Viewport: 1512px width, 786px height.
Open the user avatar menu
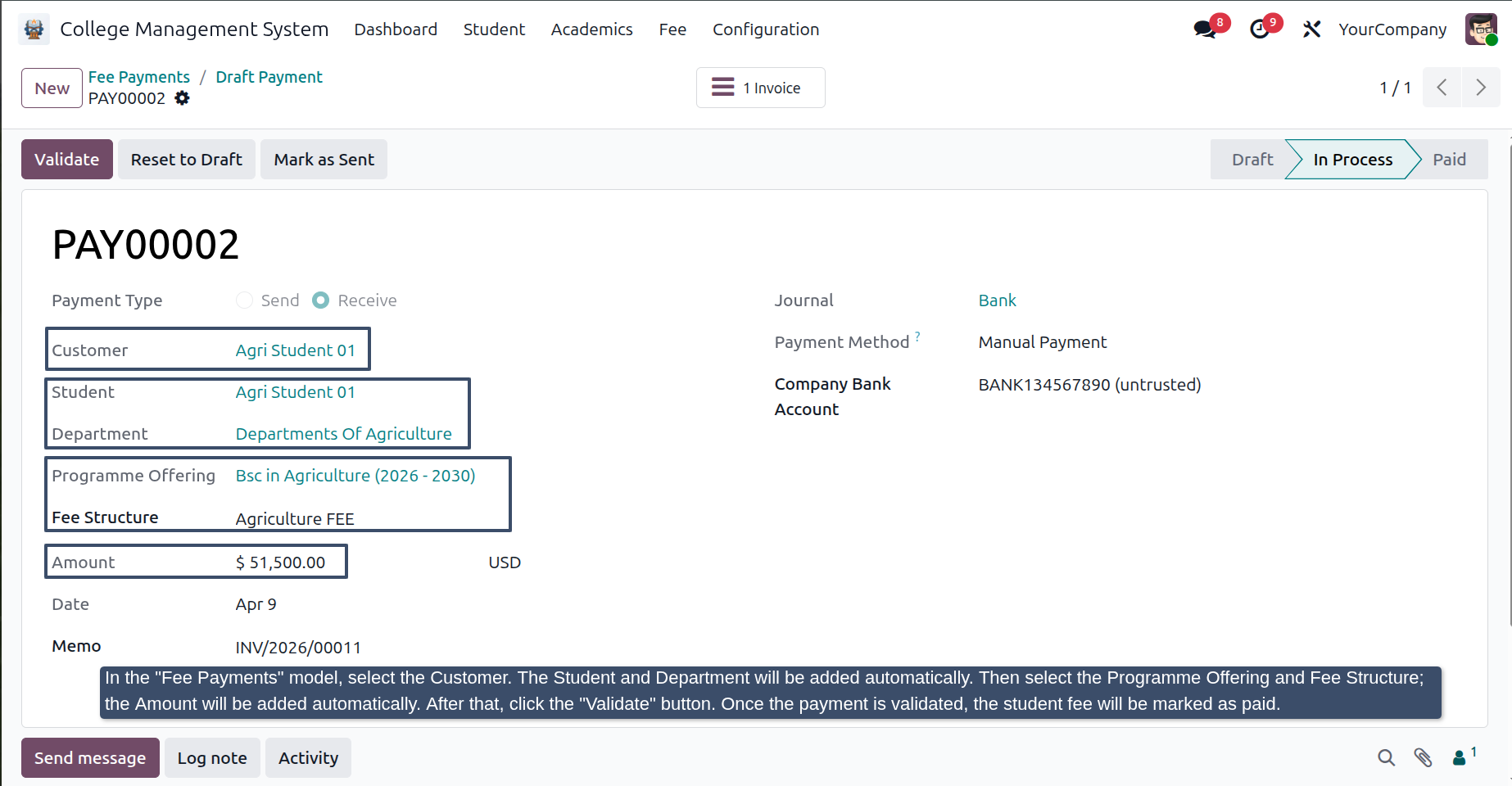tap(1481, 29)
